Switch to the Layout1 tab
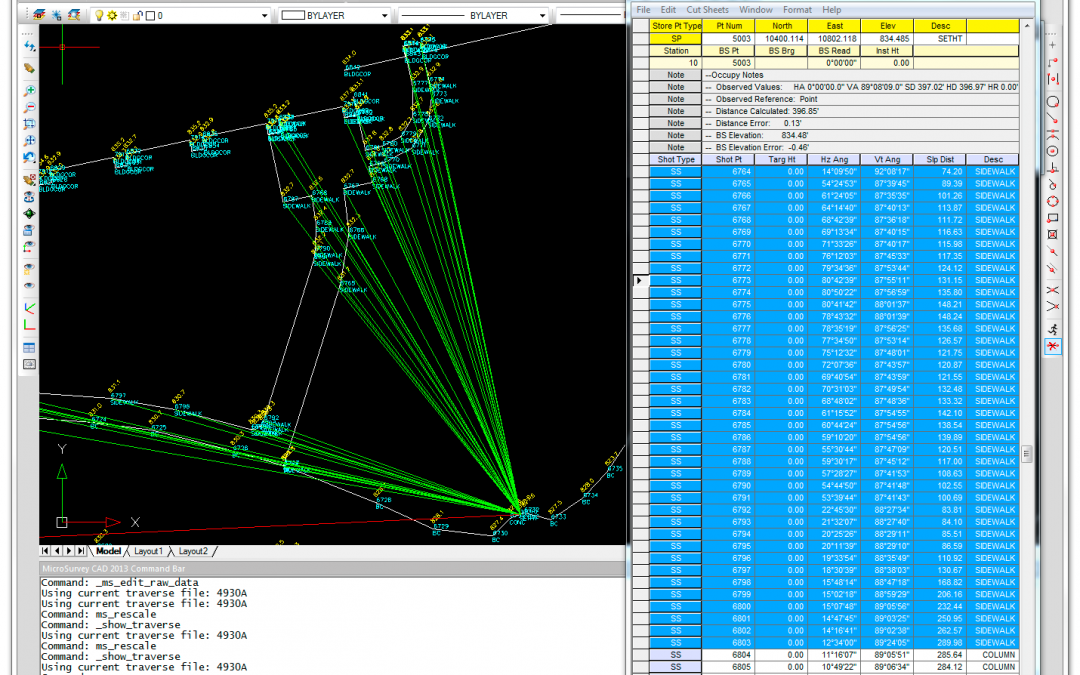This screenshot has width=1080, height=675. [x=148, y=551]
